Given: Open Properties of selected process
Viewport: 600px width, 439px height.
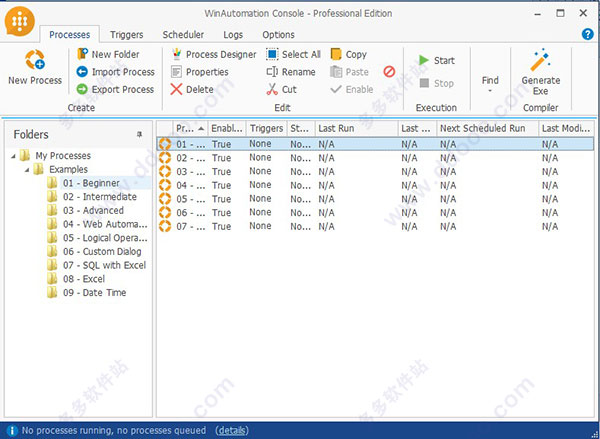Looking at the screenshot, I should [199, 72].
